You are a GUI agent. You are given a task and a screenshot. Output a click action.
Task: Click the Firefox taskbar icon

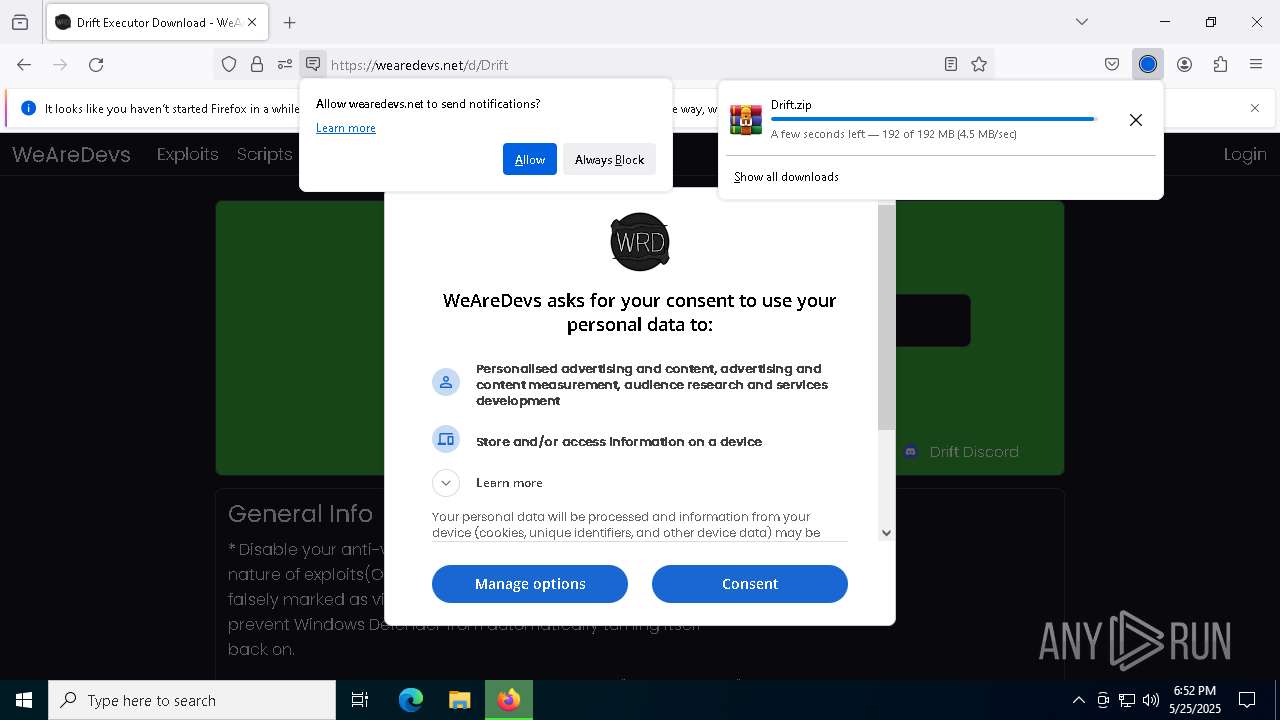point(509,700)
